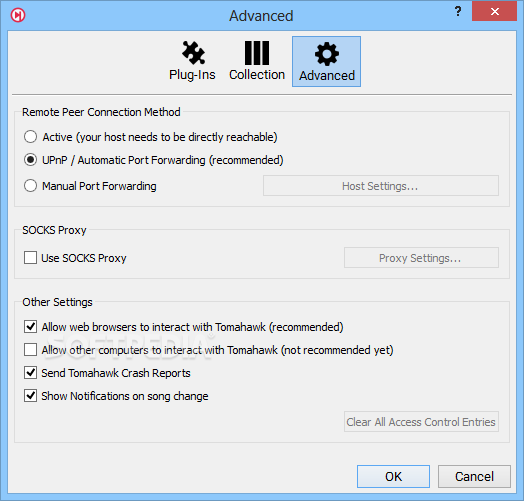Select the Advanced gear tab
Image resolution: width=524 pixels, height=501 pixels.
click(326, 61)
